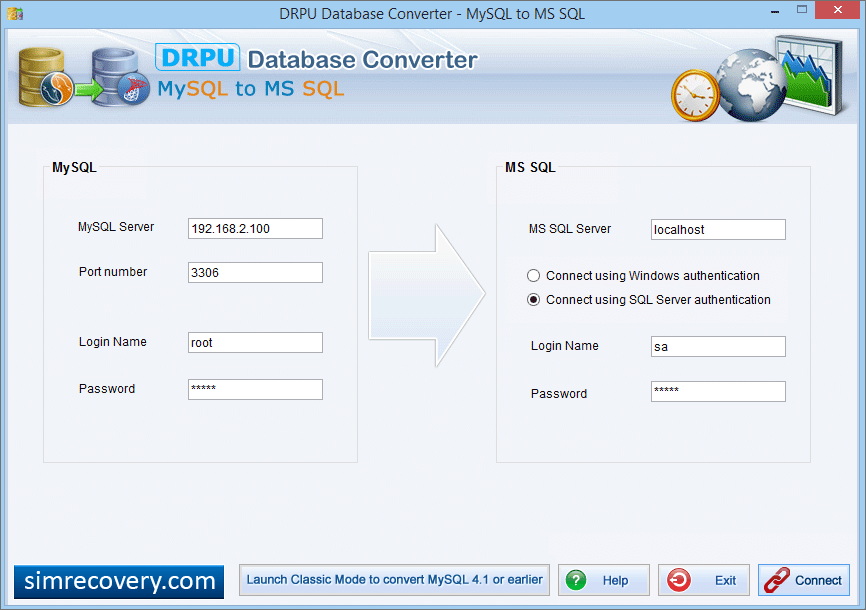The height and width of the screenshot is (610, 866).
Task: Close the Database Converter window
Action: [838, 9]
